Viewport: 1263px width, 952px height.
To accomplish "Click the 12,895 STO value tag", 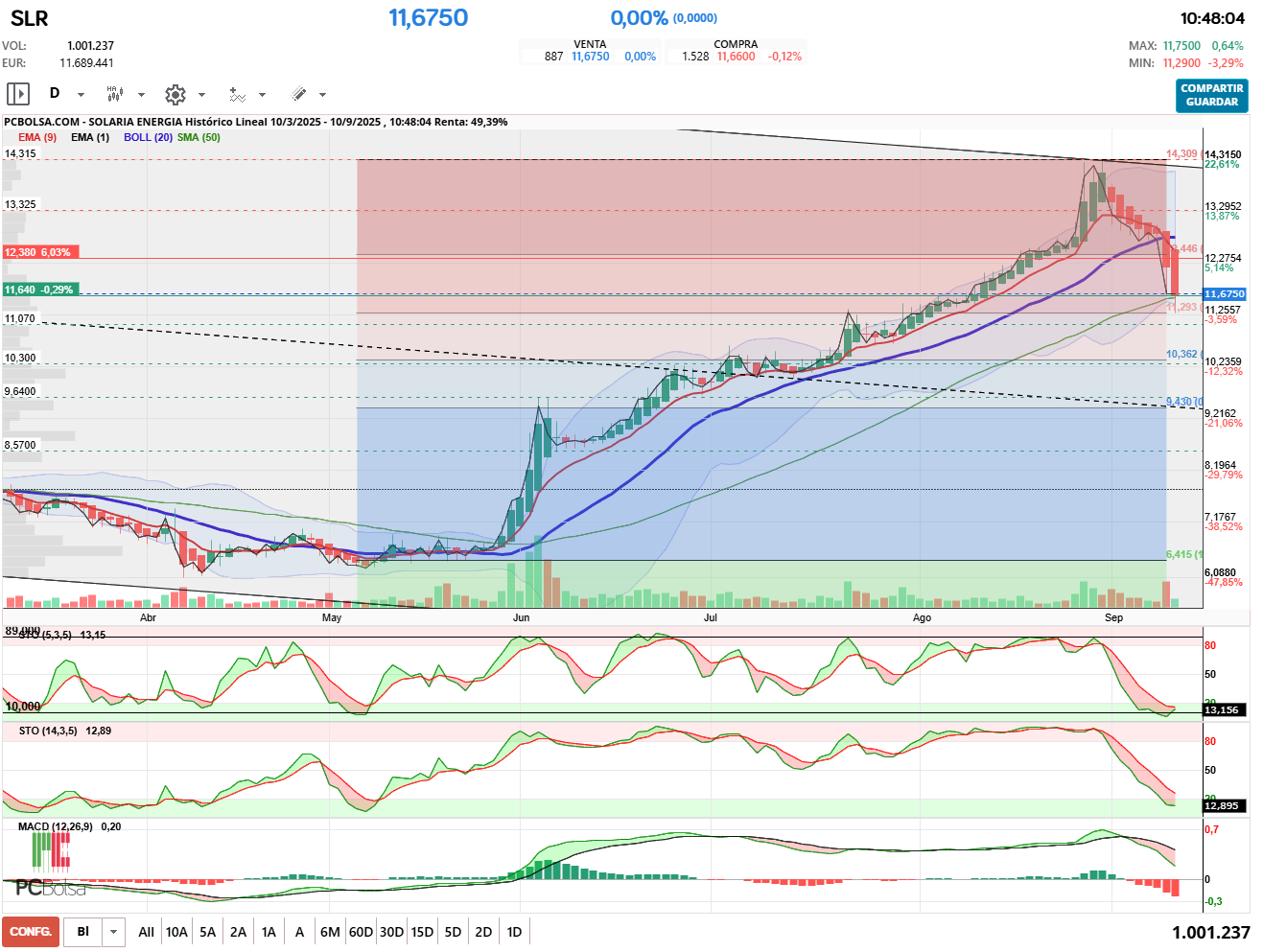I will pyautogui.click(x=1225, y=806).
